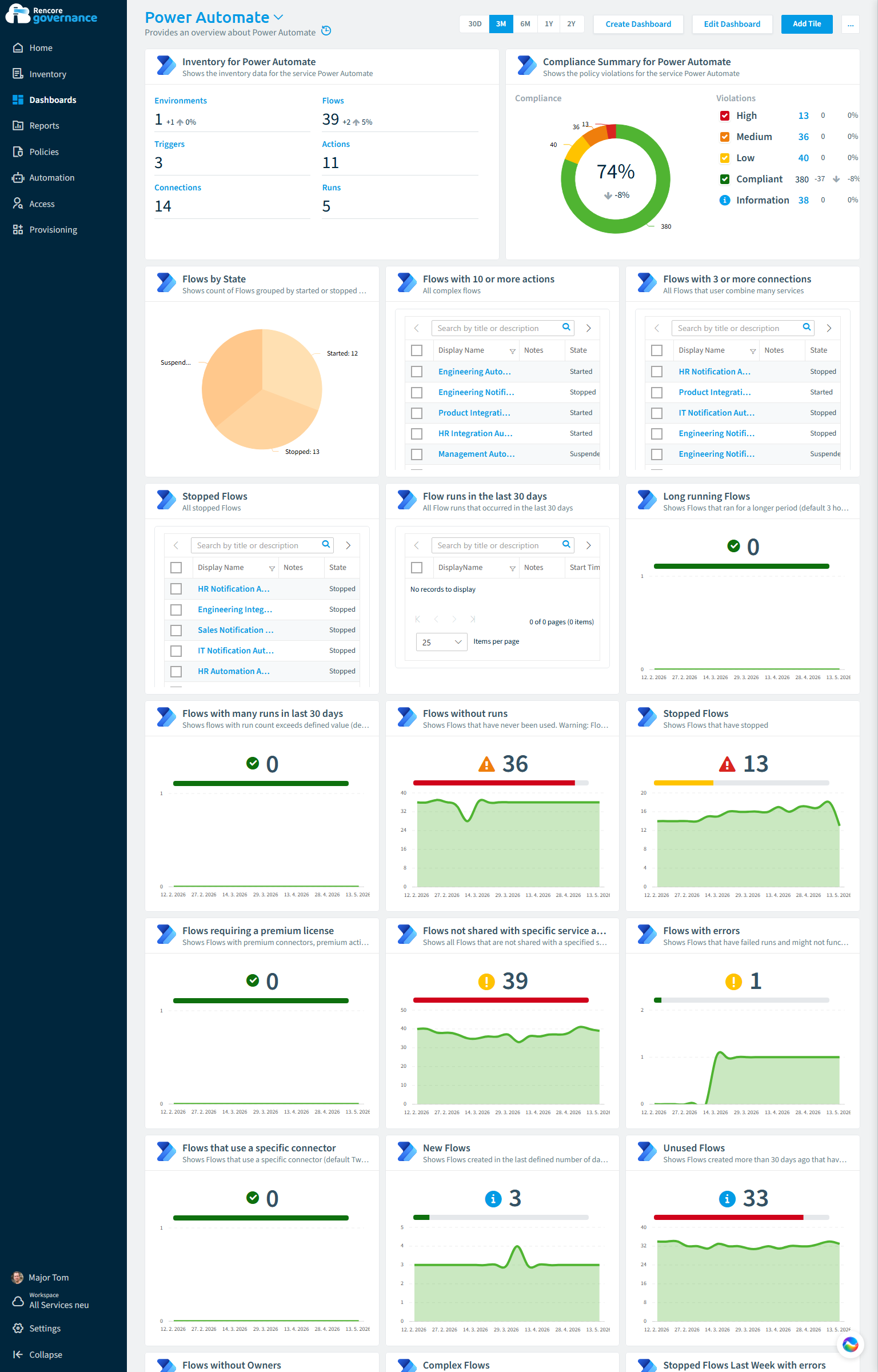Open the Reports sidebar icon
This screenshot has height=1372, width=878.
coord(18,125)
